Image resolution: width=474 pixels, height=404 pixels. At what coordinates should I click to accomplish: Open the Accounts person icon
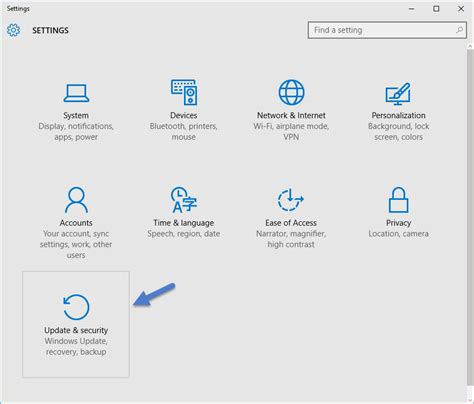coord(76,200)
